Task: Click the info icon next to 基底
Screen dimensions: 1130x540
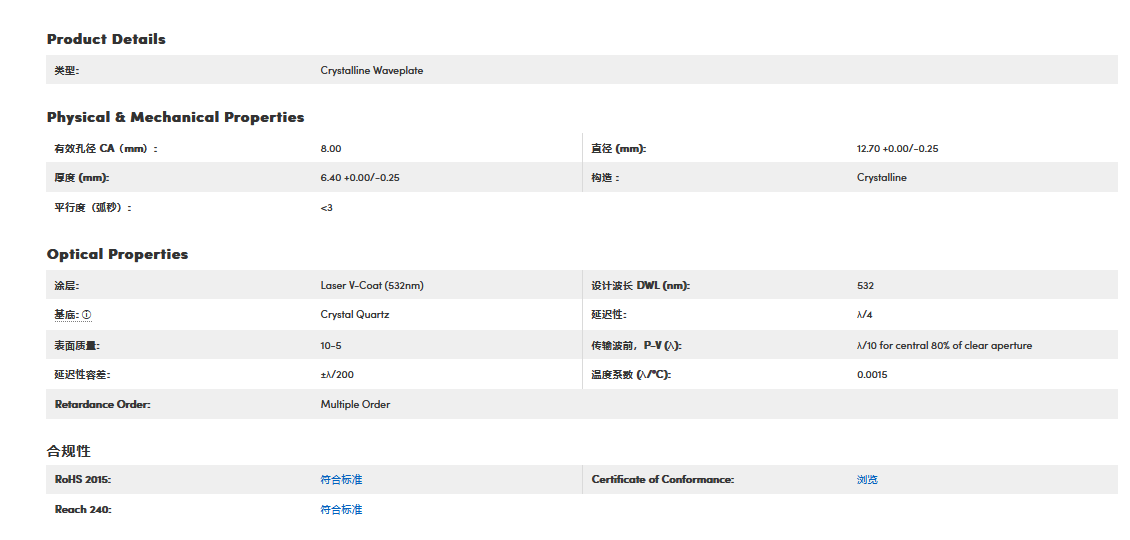Action: point(86,315)
